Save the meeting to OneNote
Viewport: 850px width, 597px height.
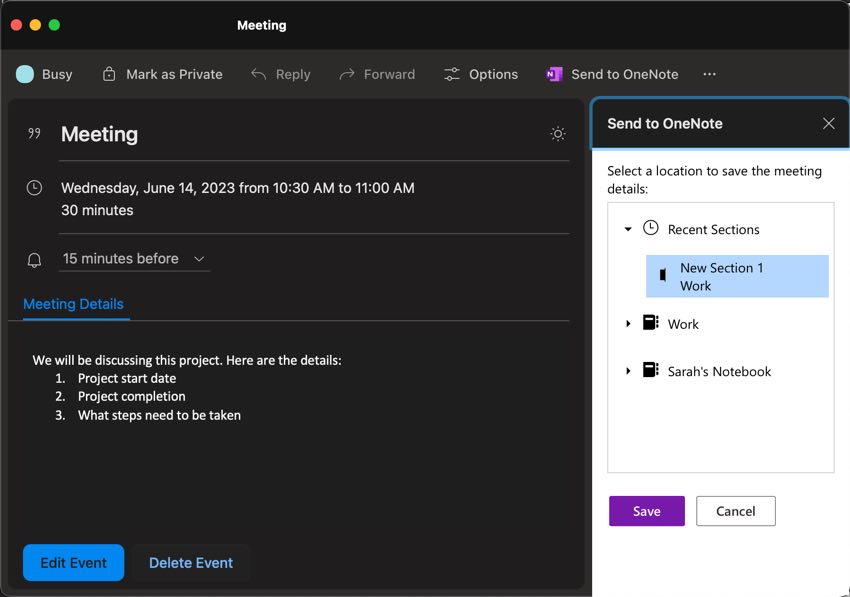pos(646,511)
